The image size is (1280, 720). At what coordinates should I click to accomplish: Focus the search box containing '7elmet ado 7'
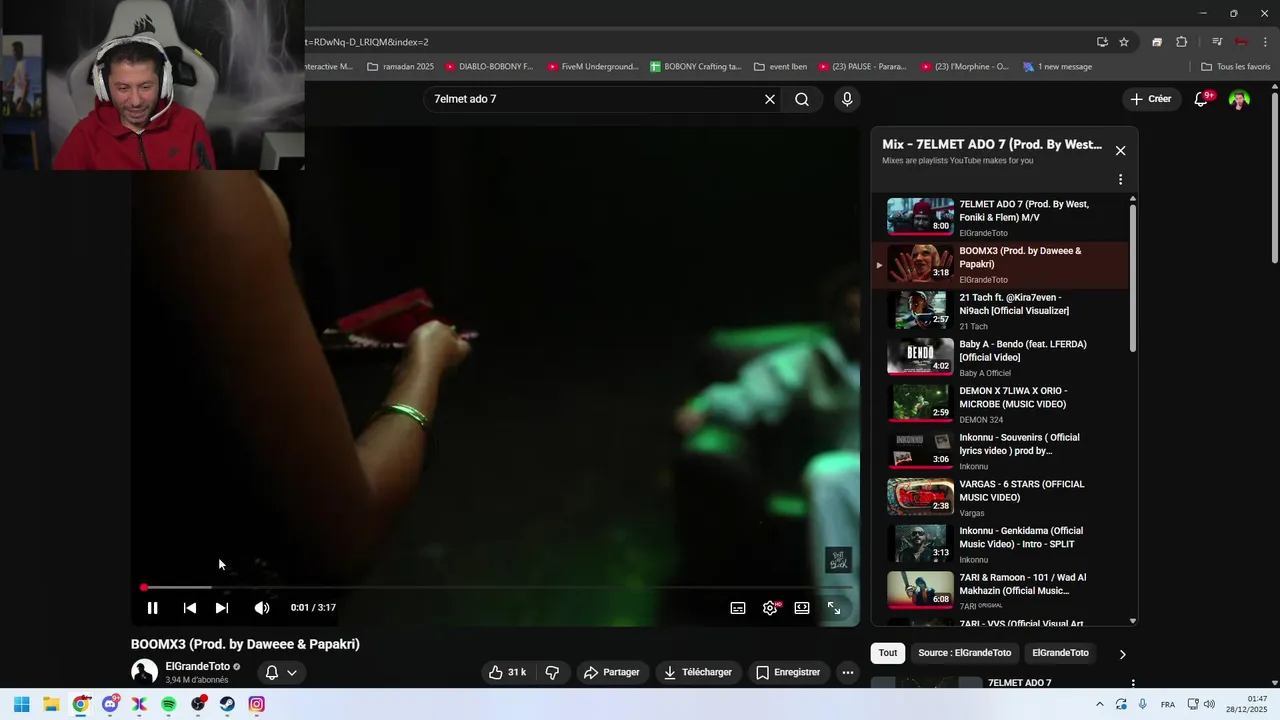[x=595, y=99]
